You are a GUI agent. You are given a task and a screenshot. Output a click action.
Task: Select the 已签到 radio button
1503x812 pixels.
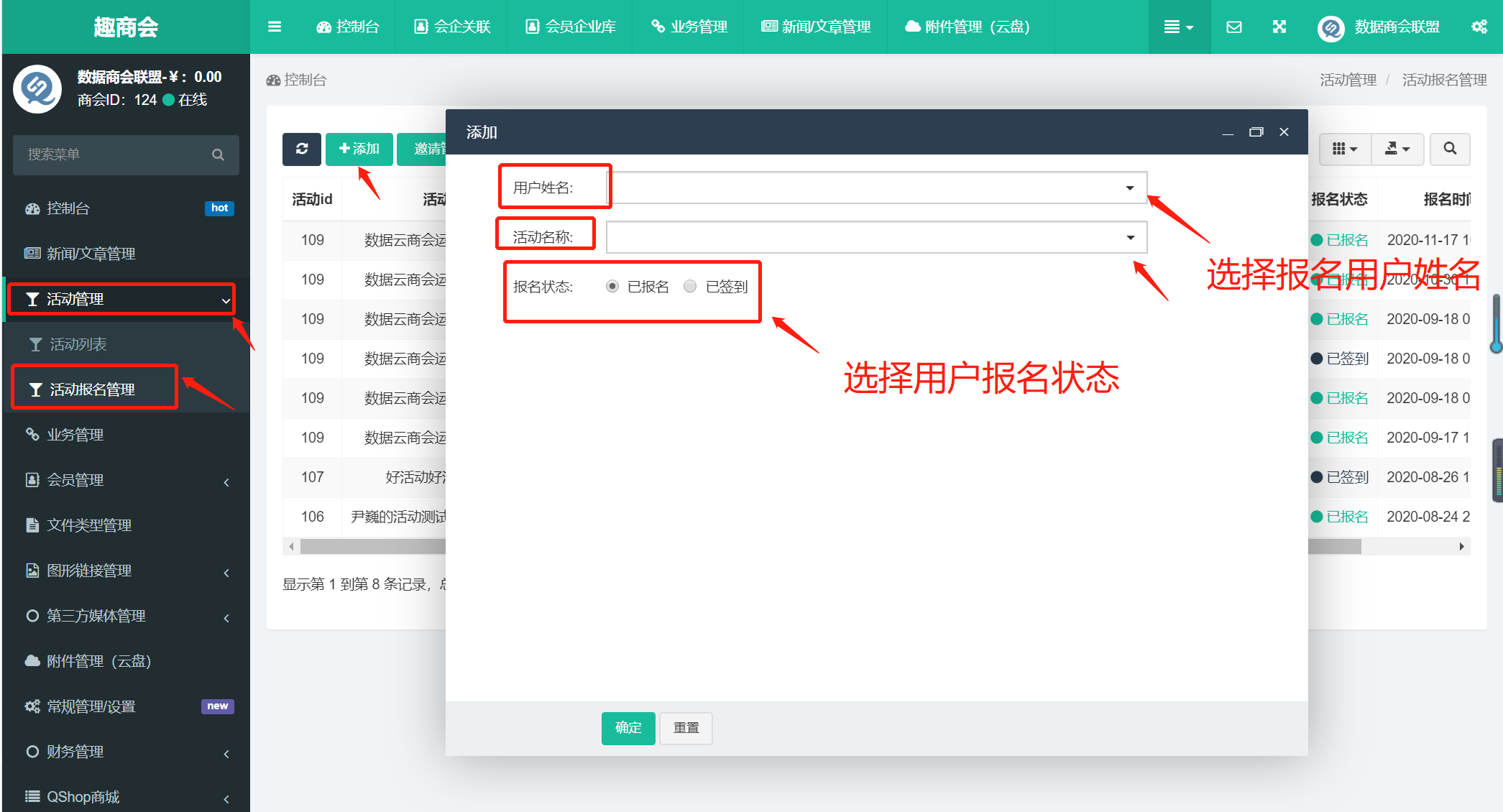(x=690, y=286)
